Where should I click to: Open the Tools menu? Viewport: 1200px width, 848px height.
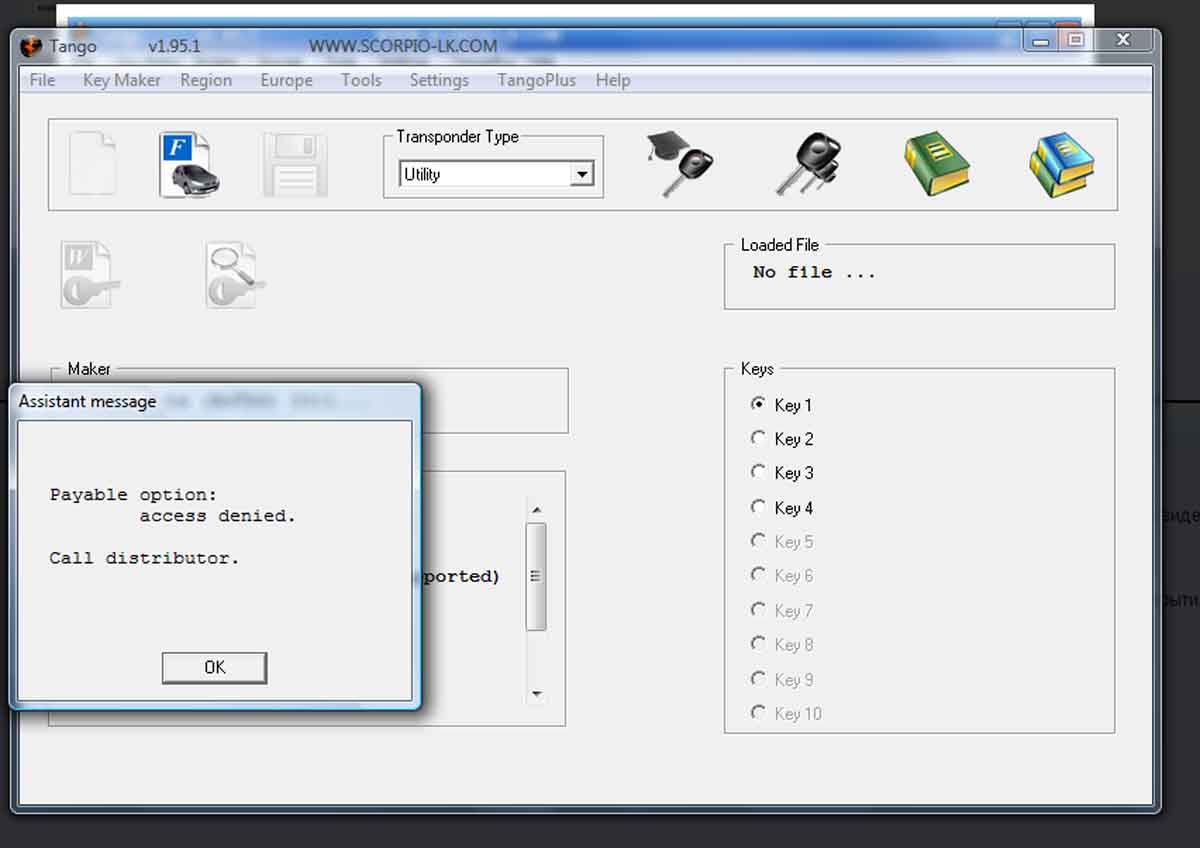pos(361,80)
